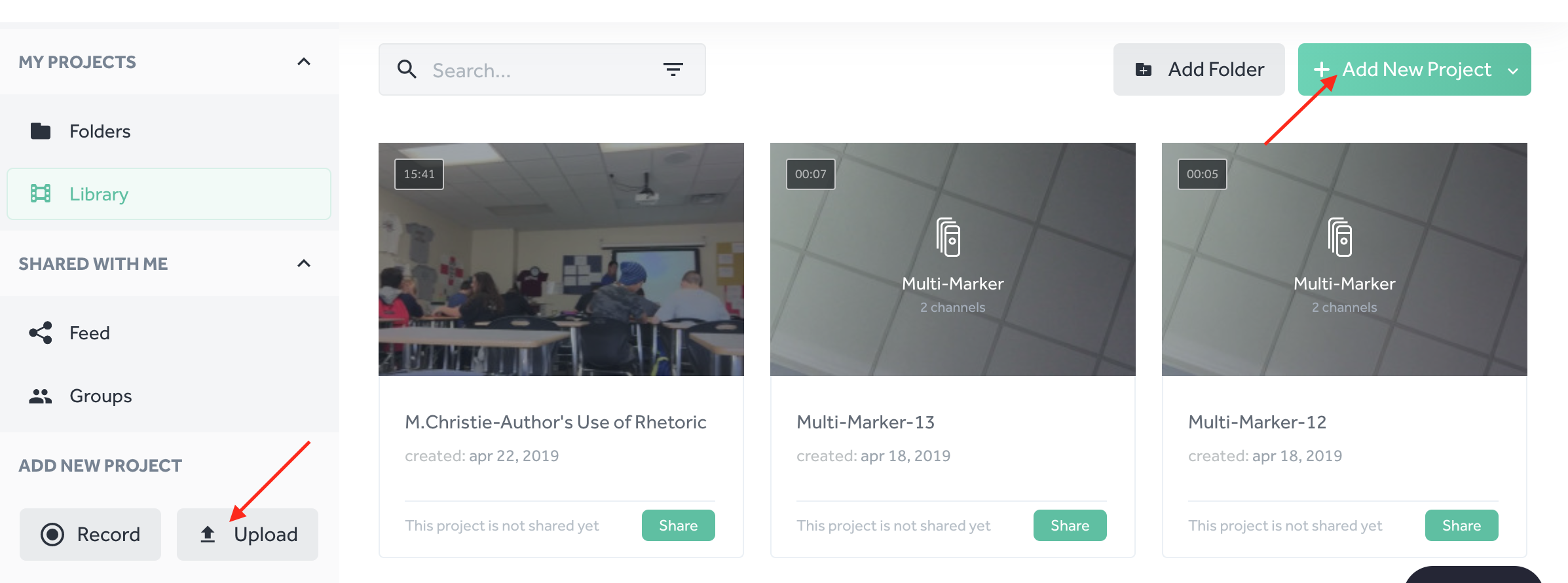Share the Multi-Marker-12 project
The width and height of the screenshot is (1568, 583).
(x=1461, y=525)
